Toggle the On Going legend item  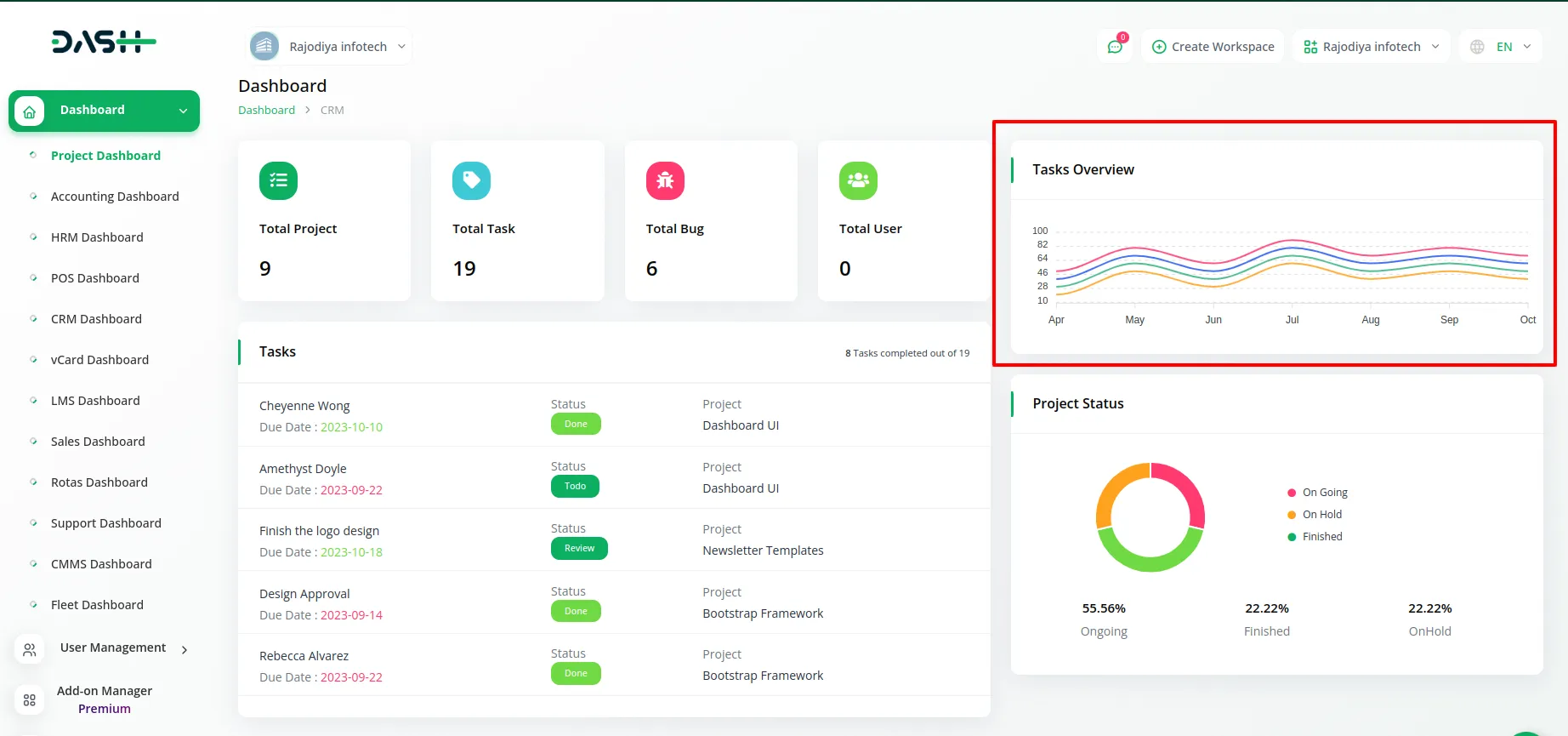click(x=1324, y=493)
